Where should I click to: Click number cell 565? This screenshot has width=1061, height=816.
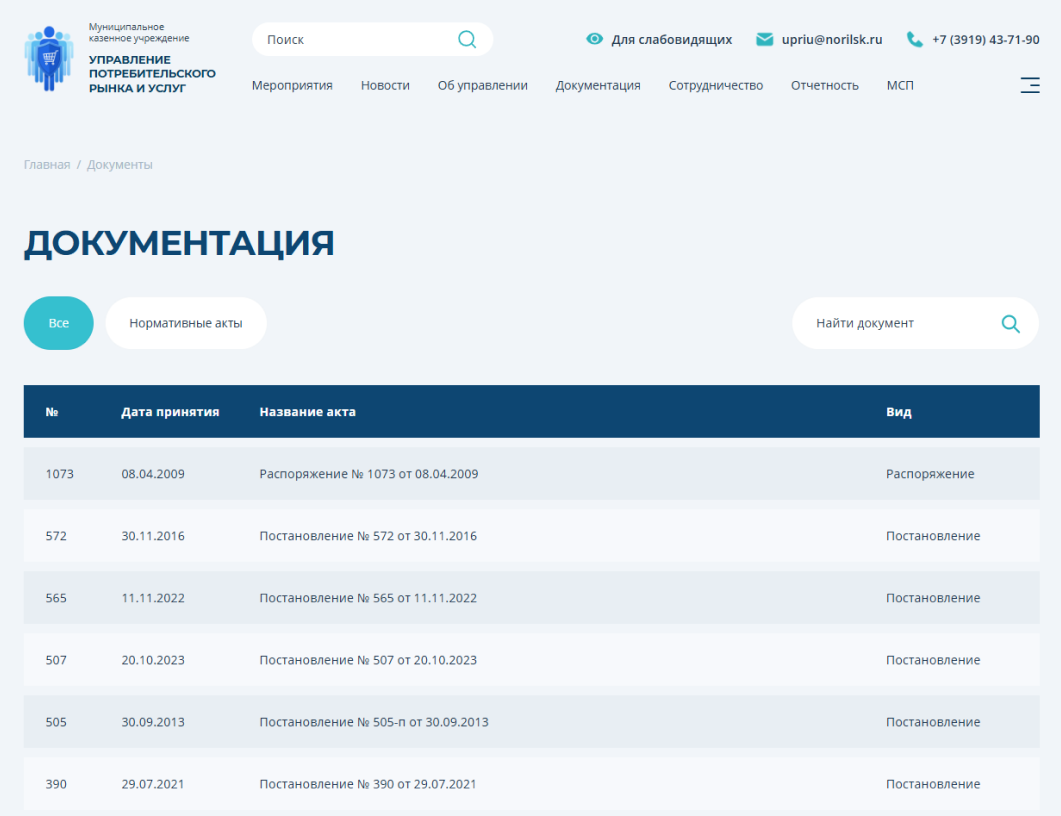click(x=56, y=598)
